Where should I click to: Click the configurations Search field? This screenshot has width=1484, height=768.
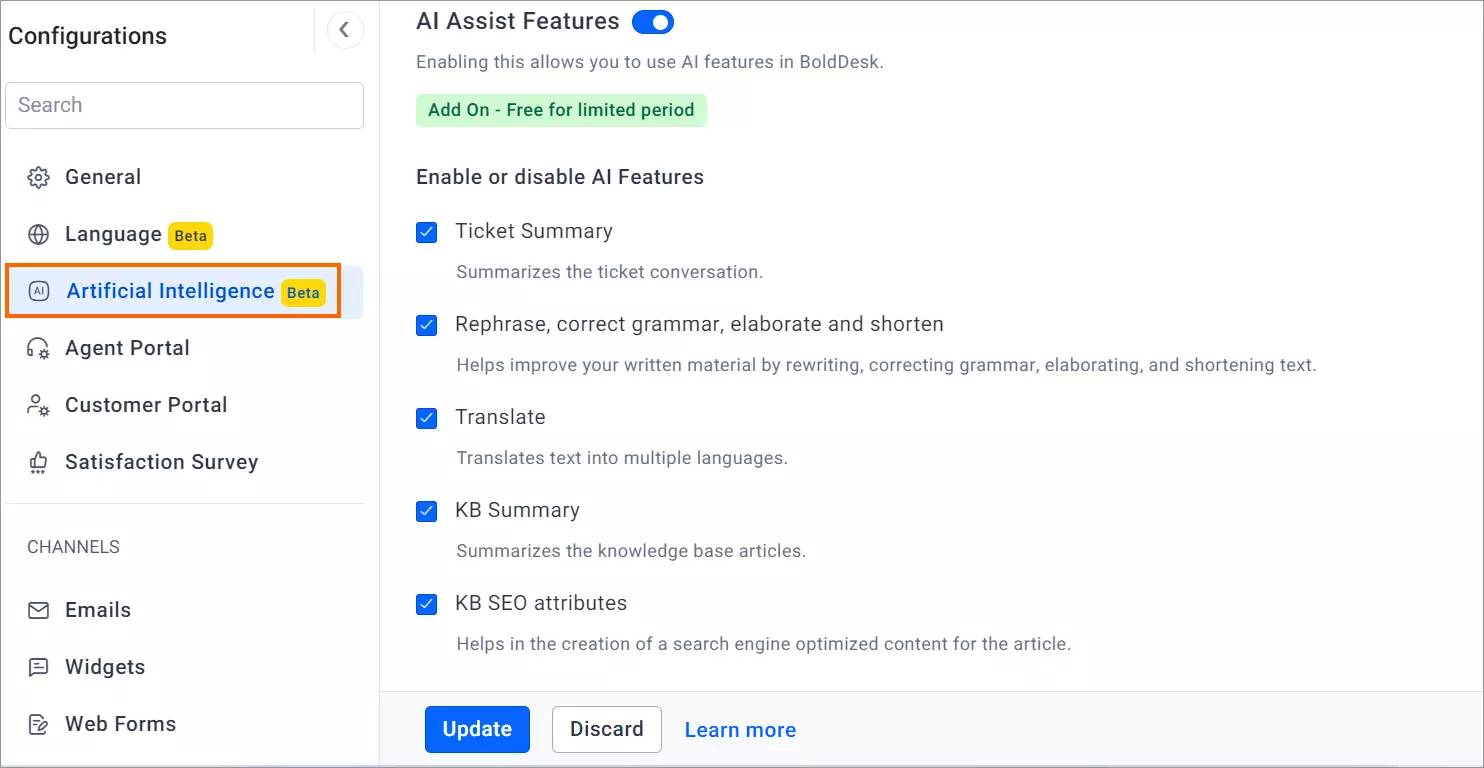[184, 105]
